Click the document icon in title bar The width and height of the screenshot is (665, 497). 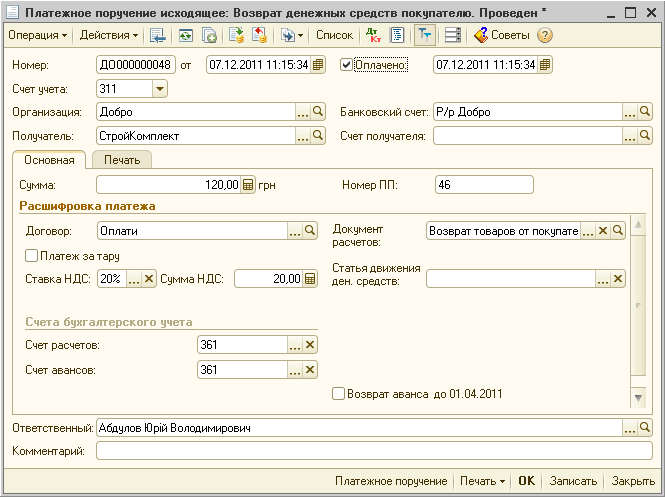click(13, 13)
